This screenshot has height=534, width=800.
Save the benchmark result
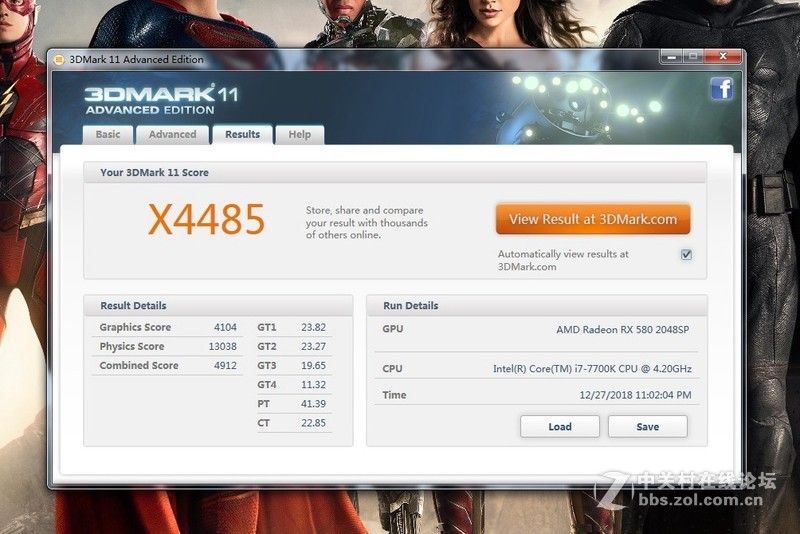tap(647, 426)
